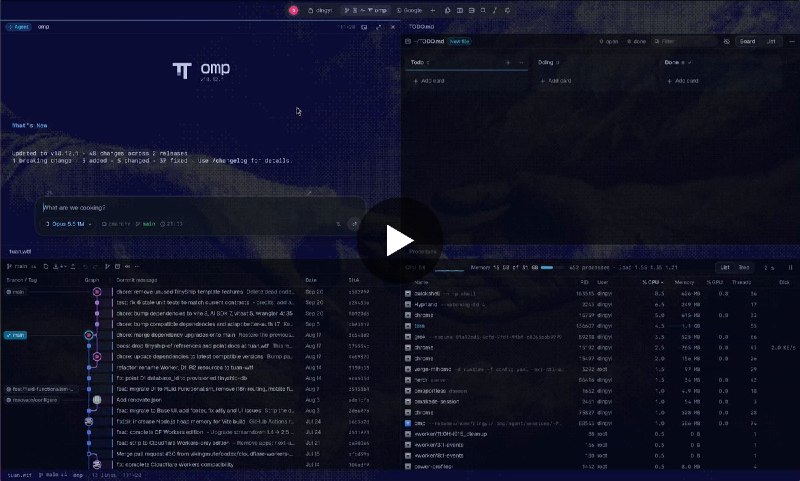Add a card to the Todo column

(x=429, y=81)
